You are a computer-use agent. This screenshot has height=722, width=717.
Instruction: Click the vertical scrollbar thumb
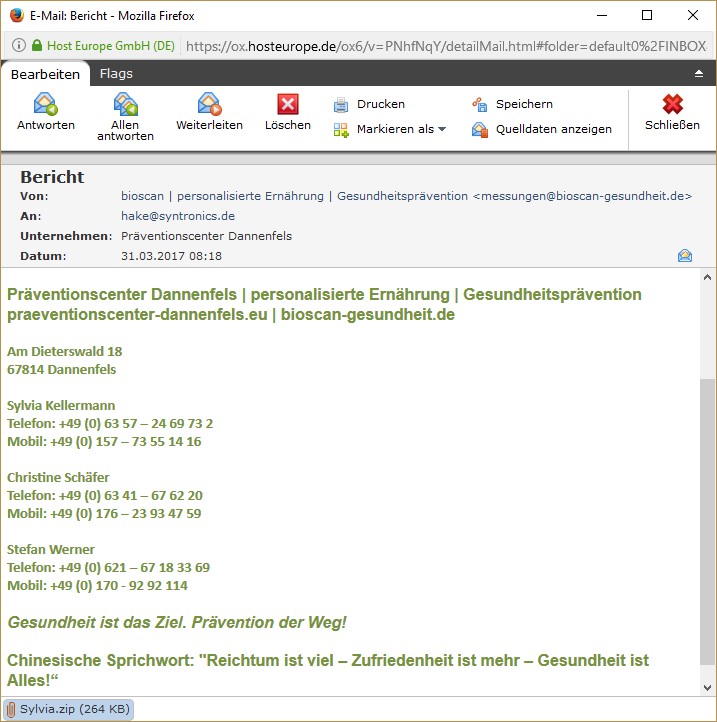click(x=708, y=521)
